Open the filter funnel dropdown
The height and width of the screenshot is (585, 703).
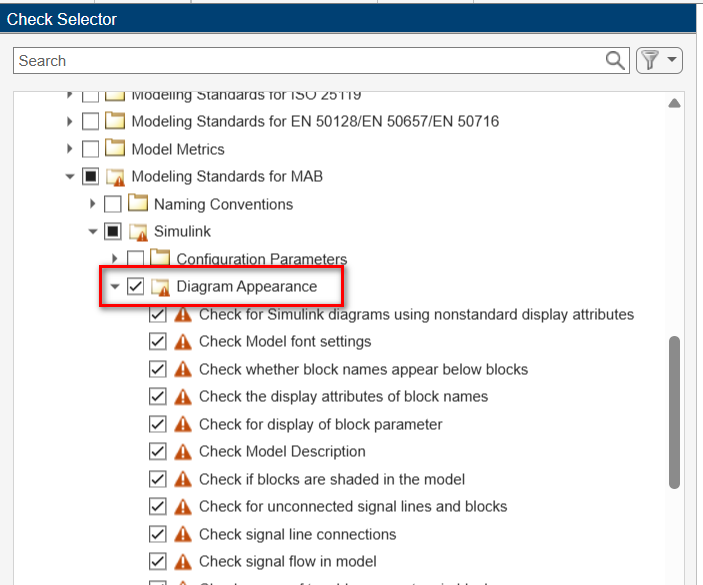[659, 60]
